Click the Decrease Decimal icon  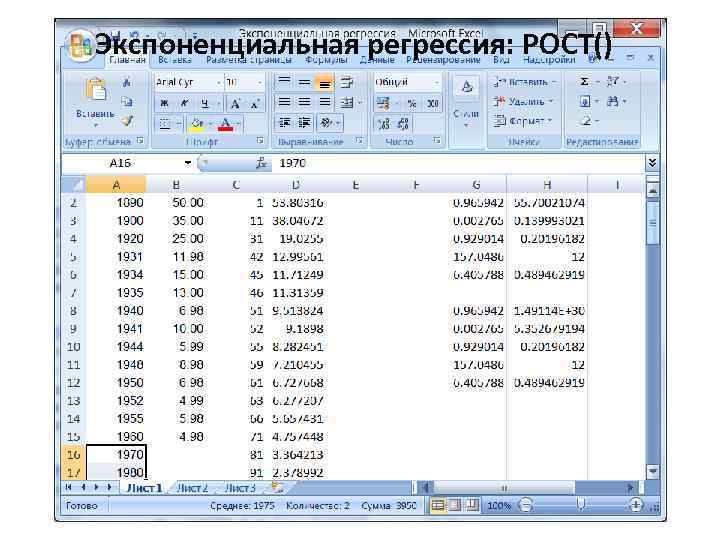pos(403,123)
